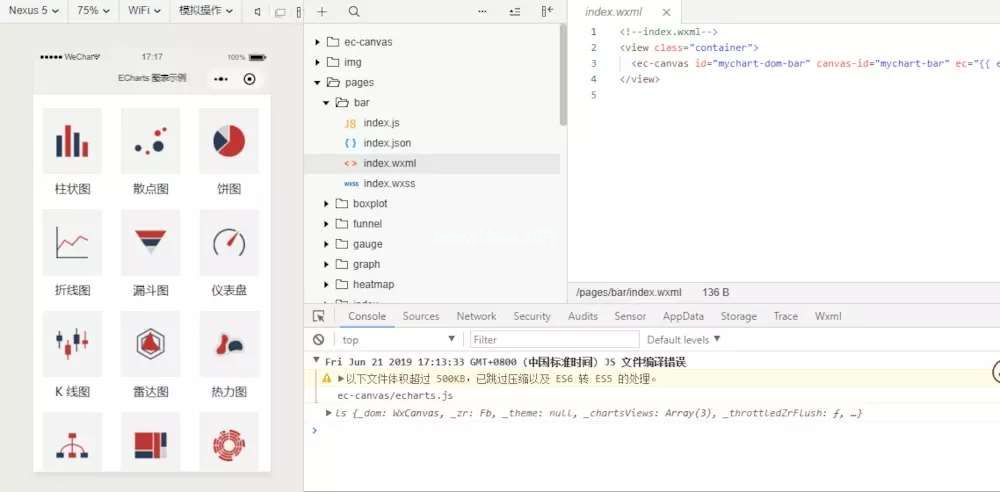Image resolution: width=1000 pixels, height=492 pixels.
Task: Click the add new file plus icon
Action: 322,12
